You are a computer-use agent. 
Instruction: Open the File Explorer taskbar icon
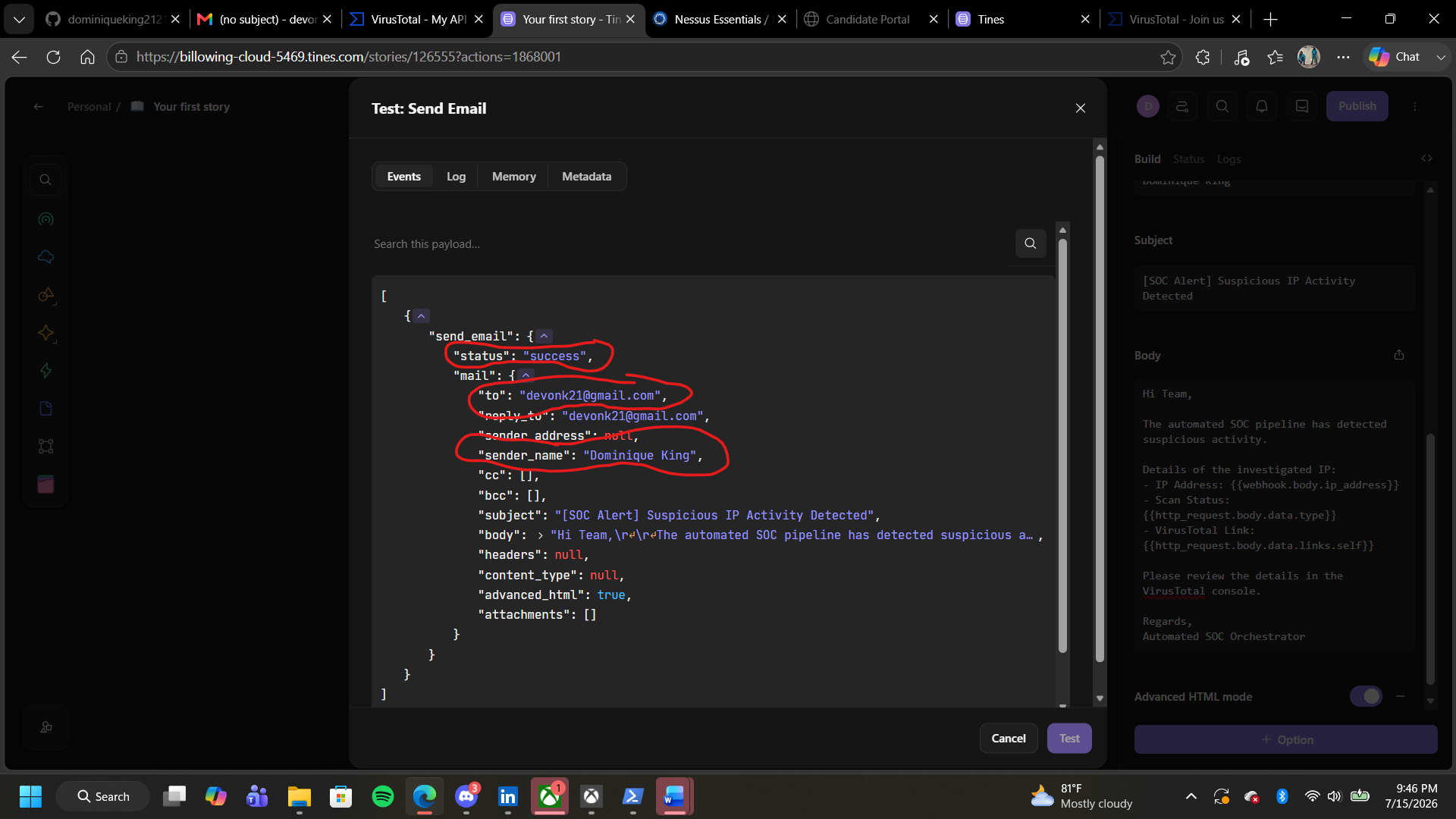point(299,796)
